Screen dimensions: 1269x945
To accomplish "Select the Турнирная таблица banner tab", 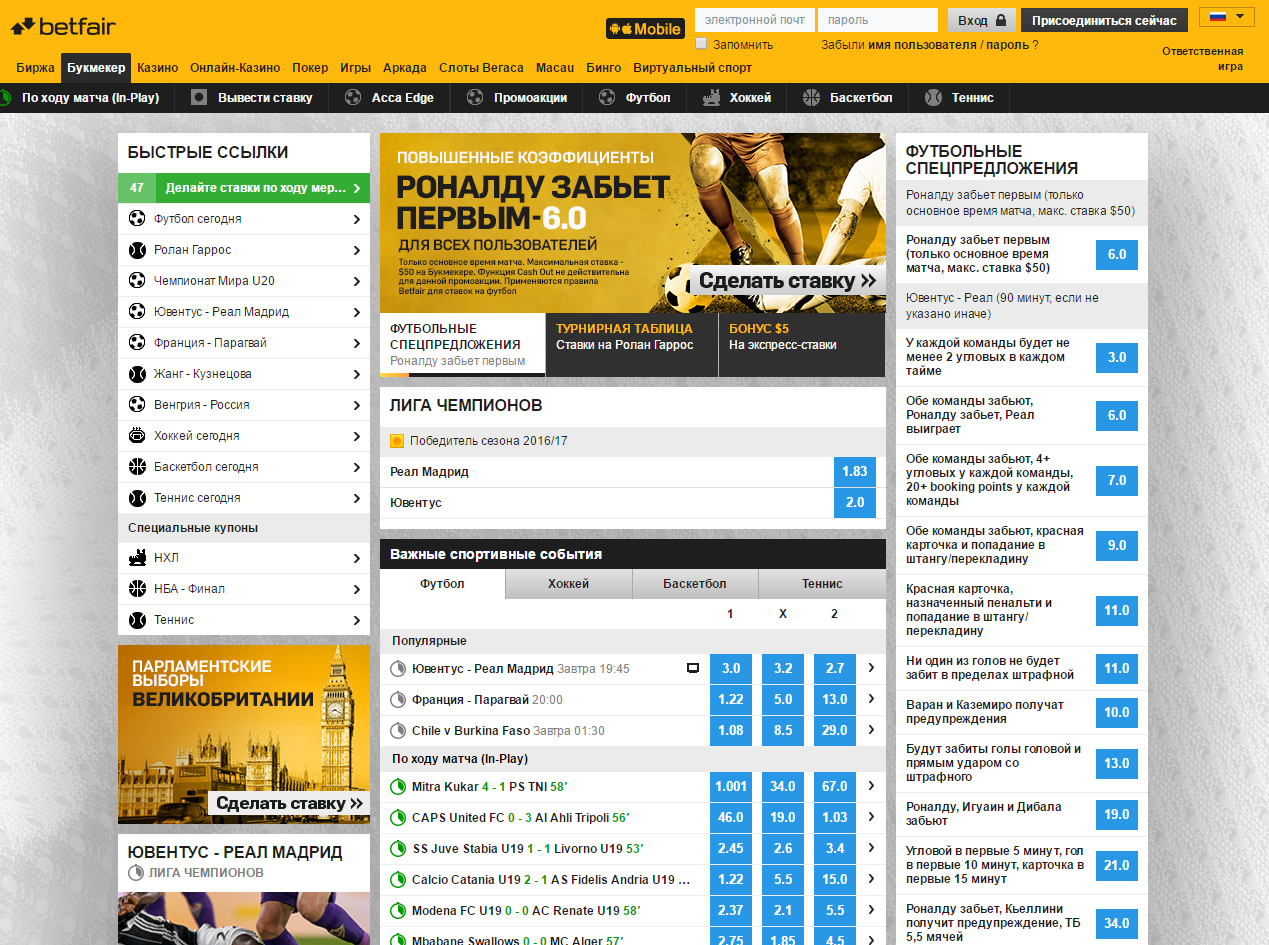I will [x=632, y=345].
